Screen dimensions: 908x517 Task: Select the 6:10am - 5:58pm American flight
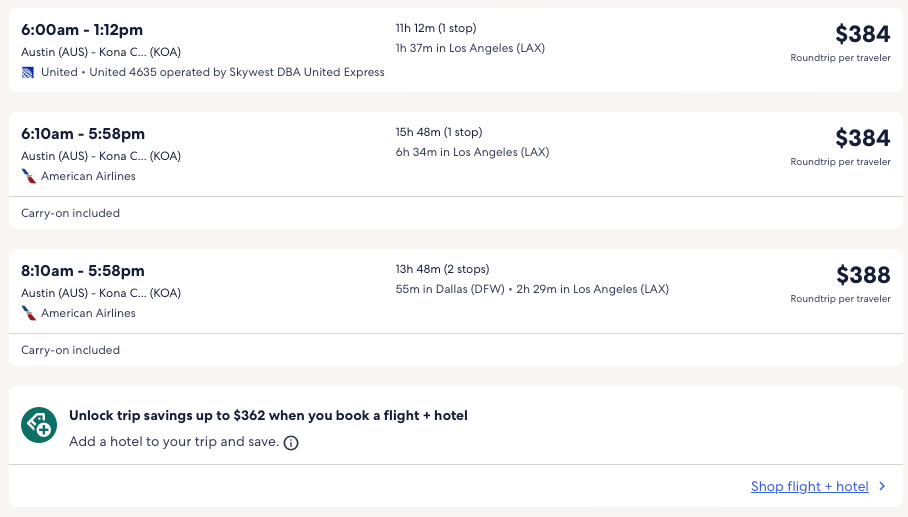click(x=83, y=134)
